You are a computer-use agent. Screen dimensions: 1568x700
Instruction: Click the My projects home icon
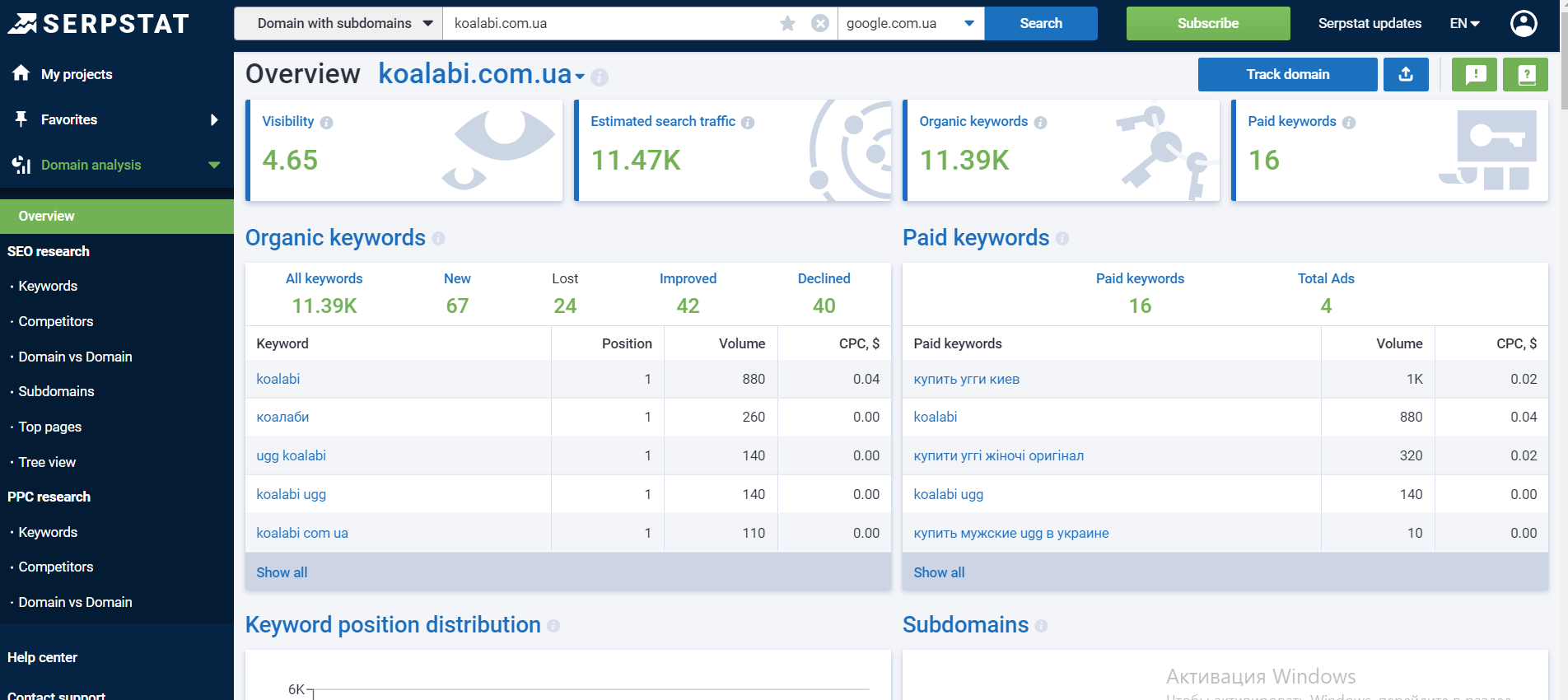pos(21,73)
